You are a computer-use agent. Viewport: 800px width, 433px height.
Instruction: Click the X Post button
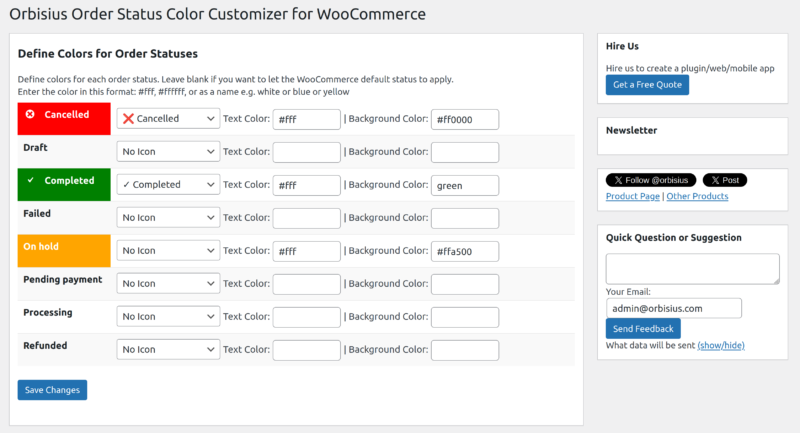point(724,180)
